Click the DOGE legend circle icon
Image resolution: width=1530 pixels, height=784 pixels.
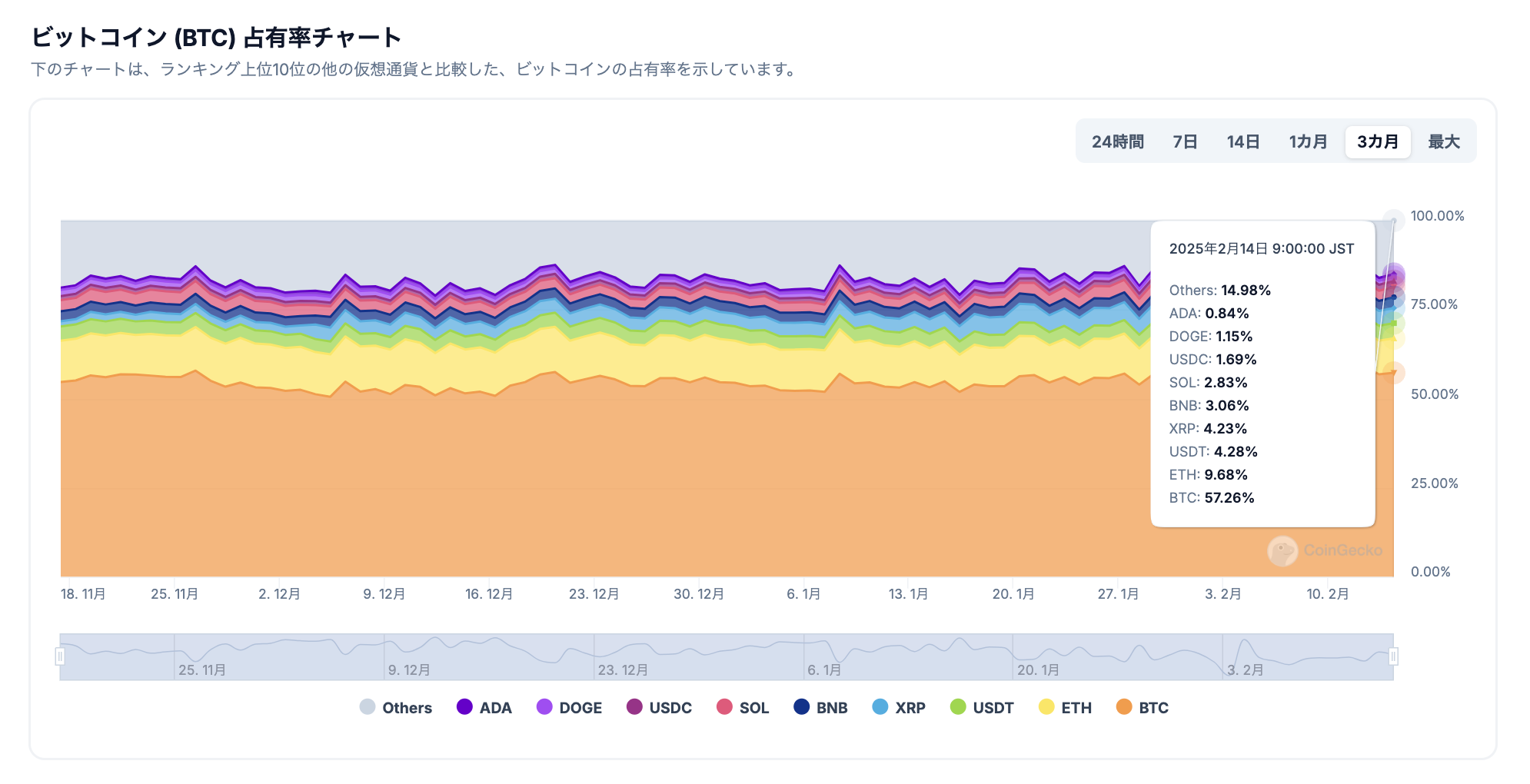(547, 707)
